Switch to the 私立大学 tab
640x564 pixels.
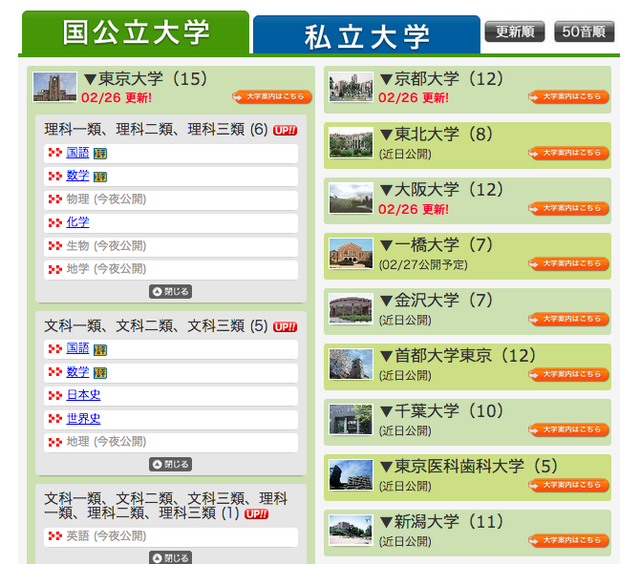pyautogui.click(x=367, y=35)
